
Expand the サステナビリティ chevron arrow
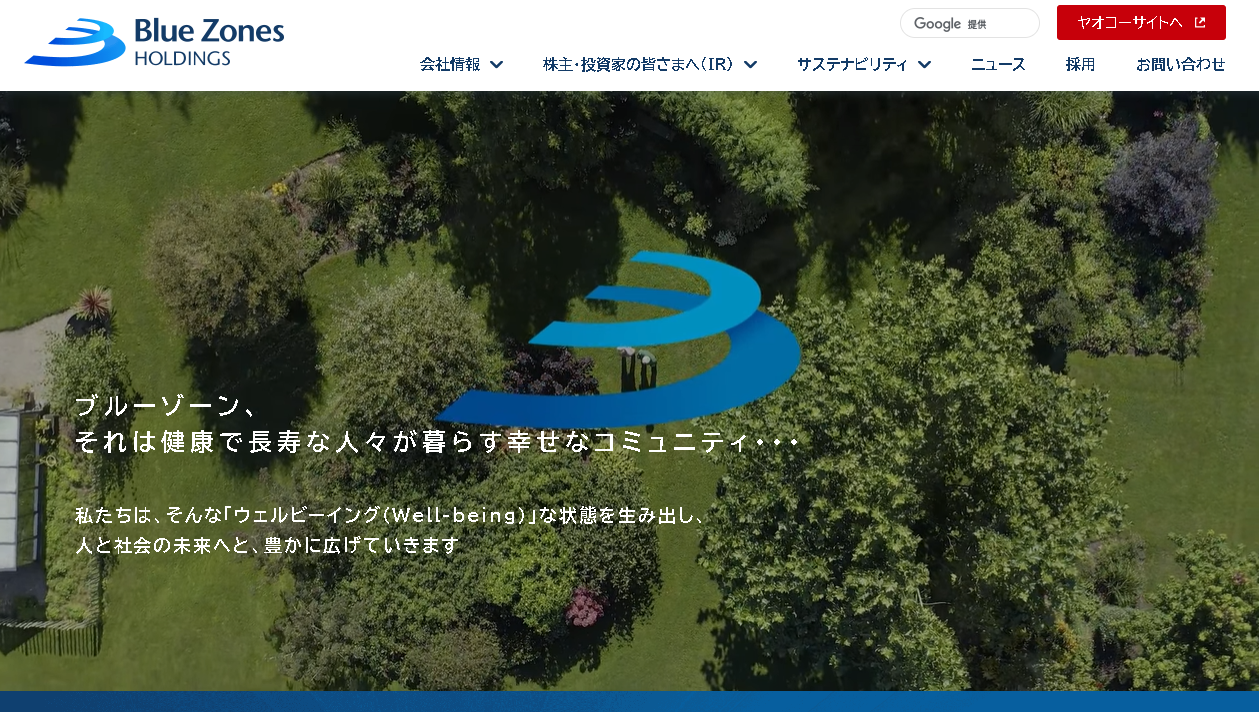point(925,65)
